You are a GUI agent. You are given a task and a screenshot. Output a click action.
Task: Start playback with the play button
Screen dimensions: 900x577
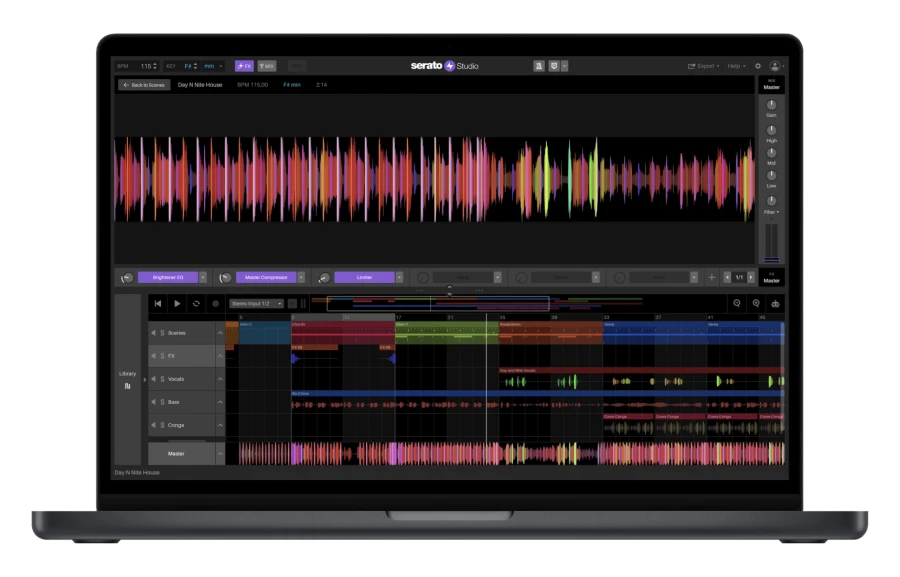pos(177,304)
